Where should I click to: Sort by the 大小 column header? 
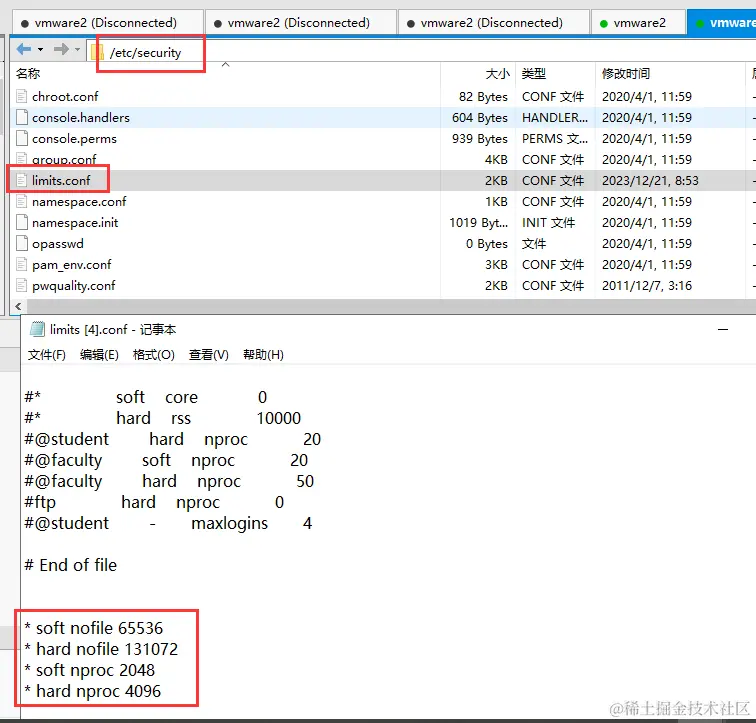[497, 74]
